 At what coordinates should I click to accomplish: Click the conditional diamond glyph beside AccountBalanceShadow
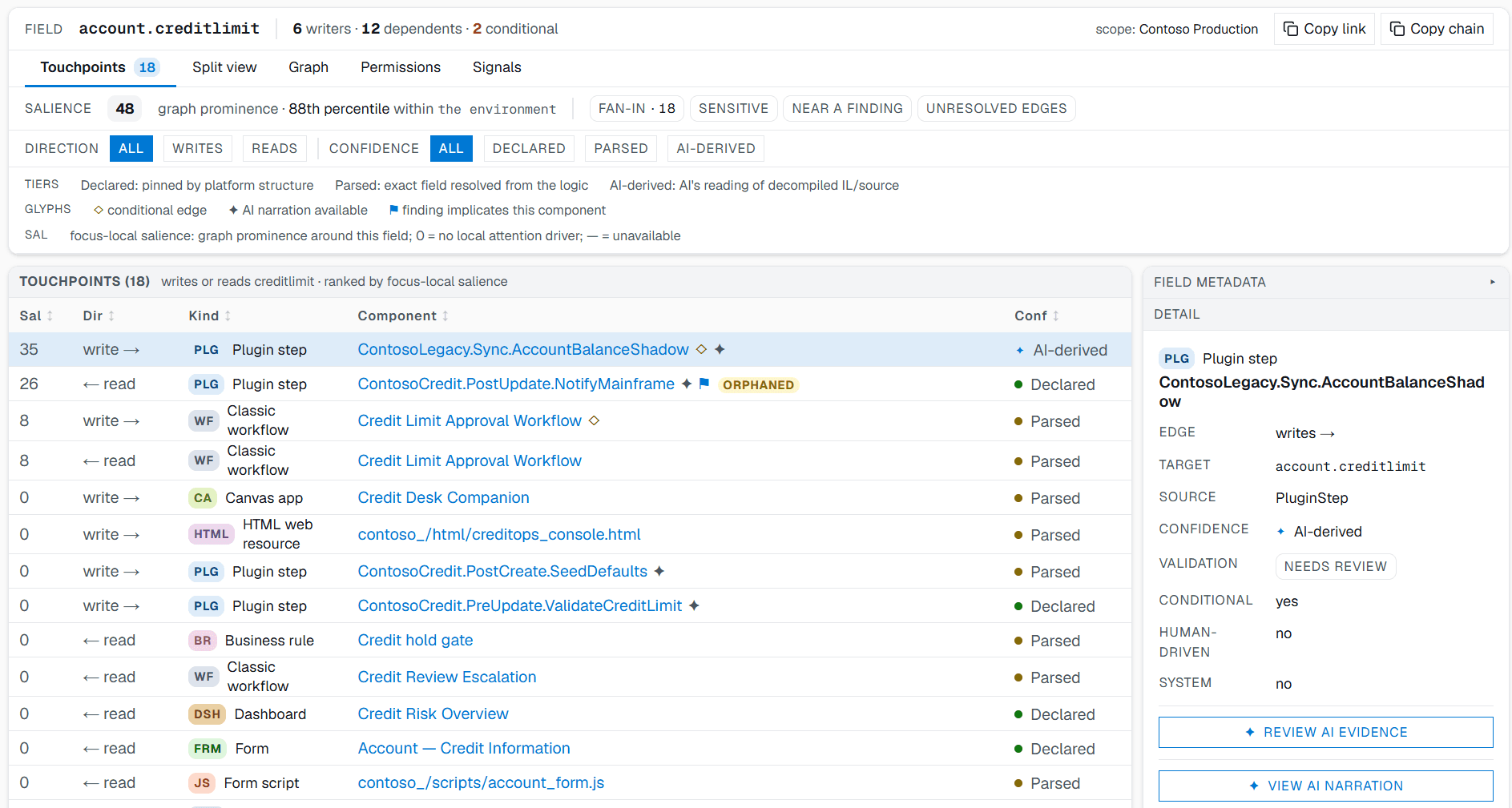click(x=701, y=349)
